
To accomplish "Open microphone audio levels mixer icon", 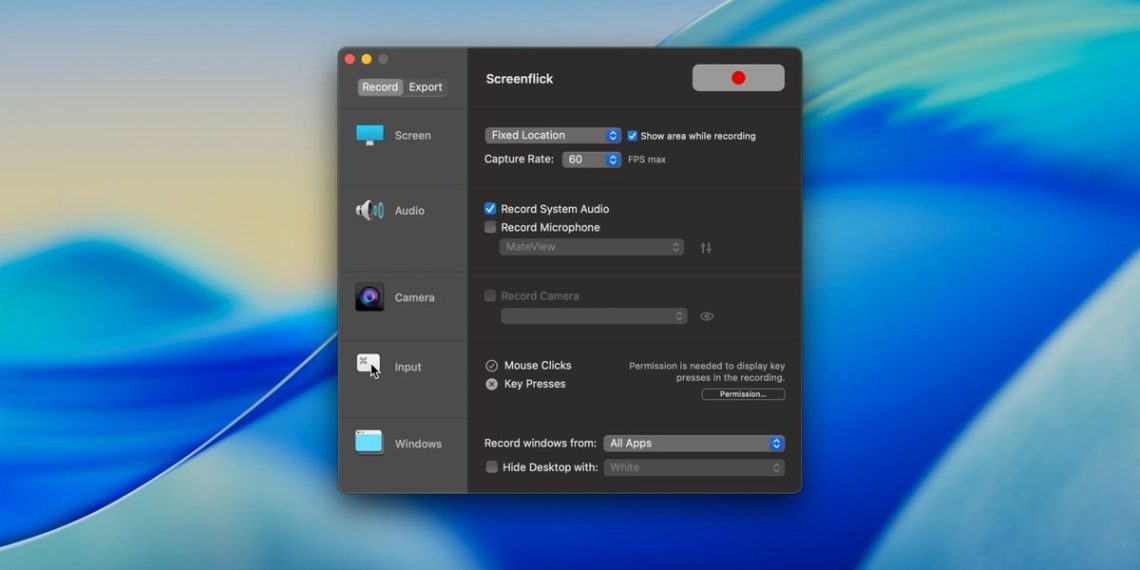I will click(706, 248).
